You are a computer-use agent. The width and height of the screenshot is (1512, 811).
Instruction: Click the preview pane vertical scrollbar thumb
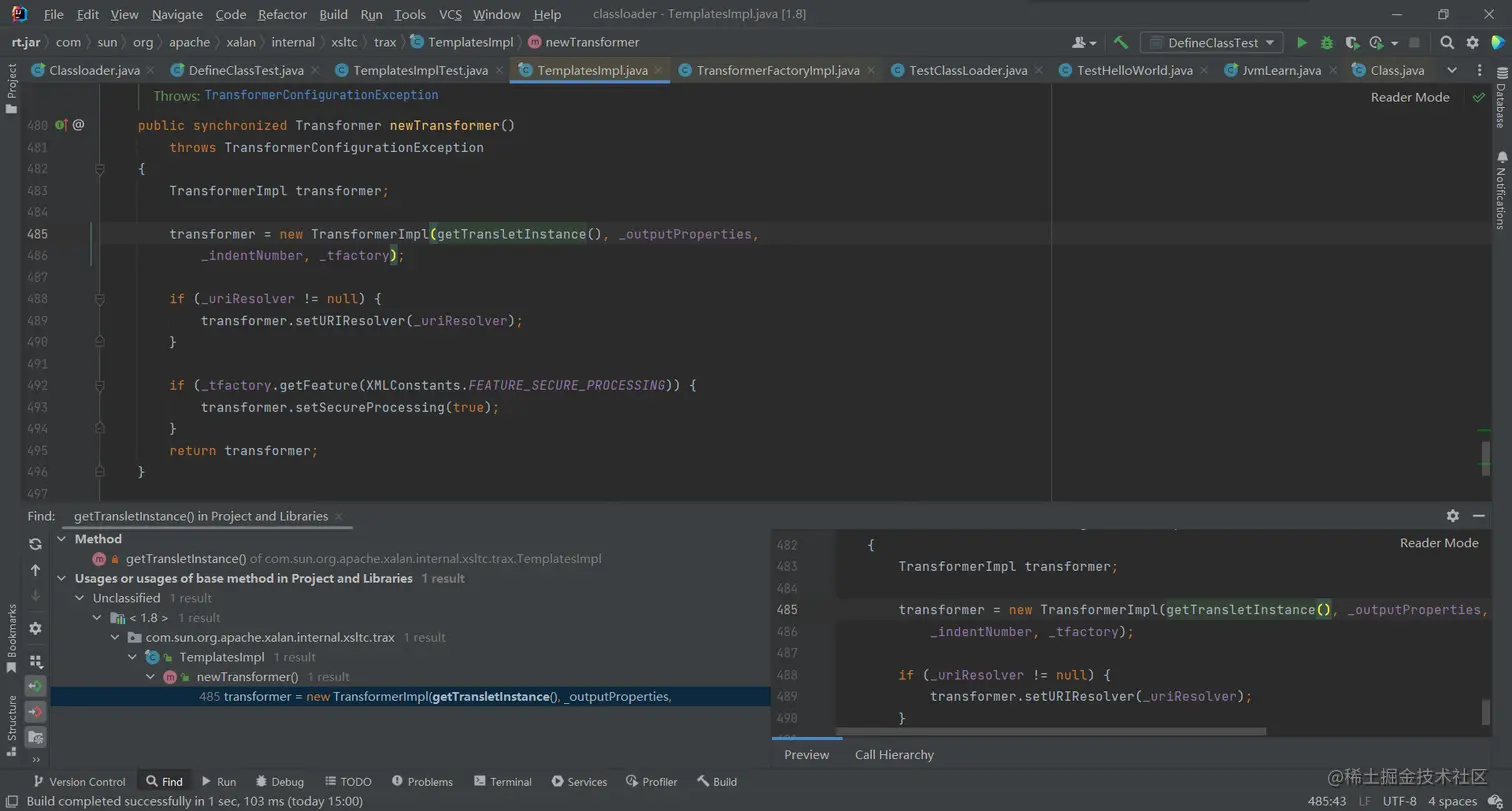(x=1486, y=712)
